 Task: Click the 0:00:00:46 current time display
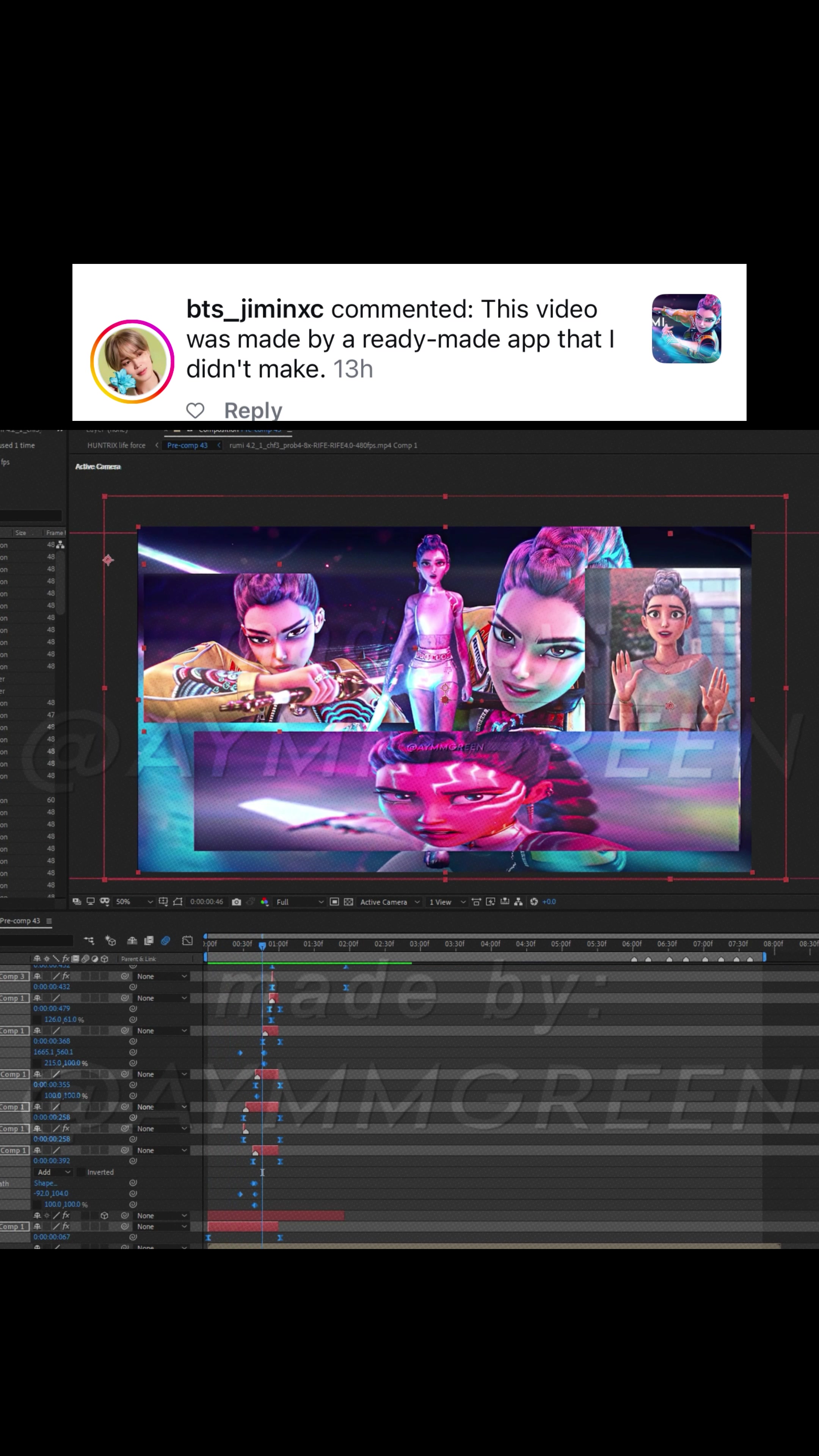[x=206, y=902]
